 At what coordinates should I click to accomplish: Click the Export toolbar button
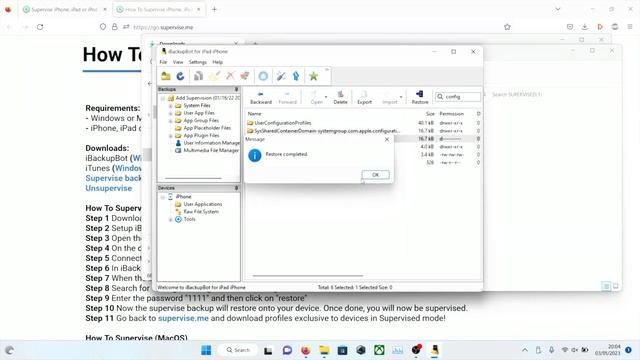(364, 98)
